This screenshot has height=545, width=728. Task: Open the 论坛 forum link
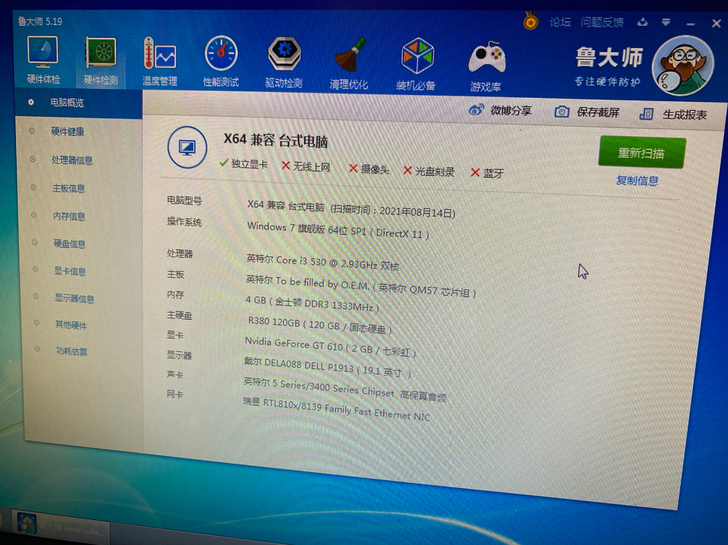(x=560, y=22)
